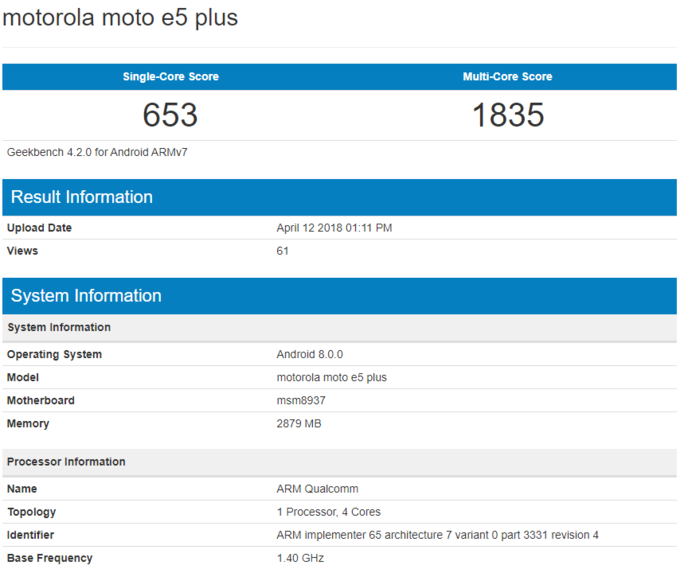680x569 pixels.
Task: Click the Model value in the system table
Action: (331, 378)
